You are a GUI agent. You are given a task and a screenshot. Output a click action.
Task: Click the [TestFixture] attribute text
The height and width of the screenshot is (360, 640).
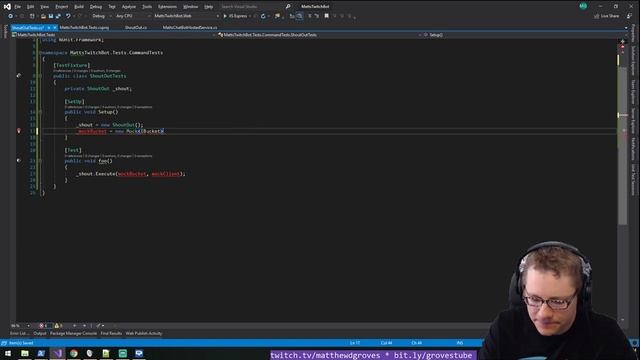click(x=72, y=65)
